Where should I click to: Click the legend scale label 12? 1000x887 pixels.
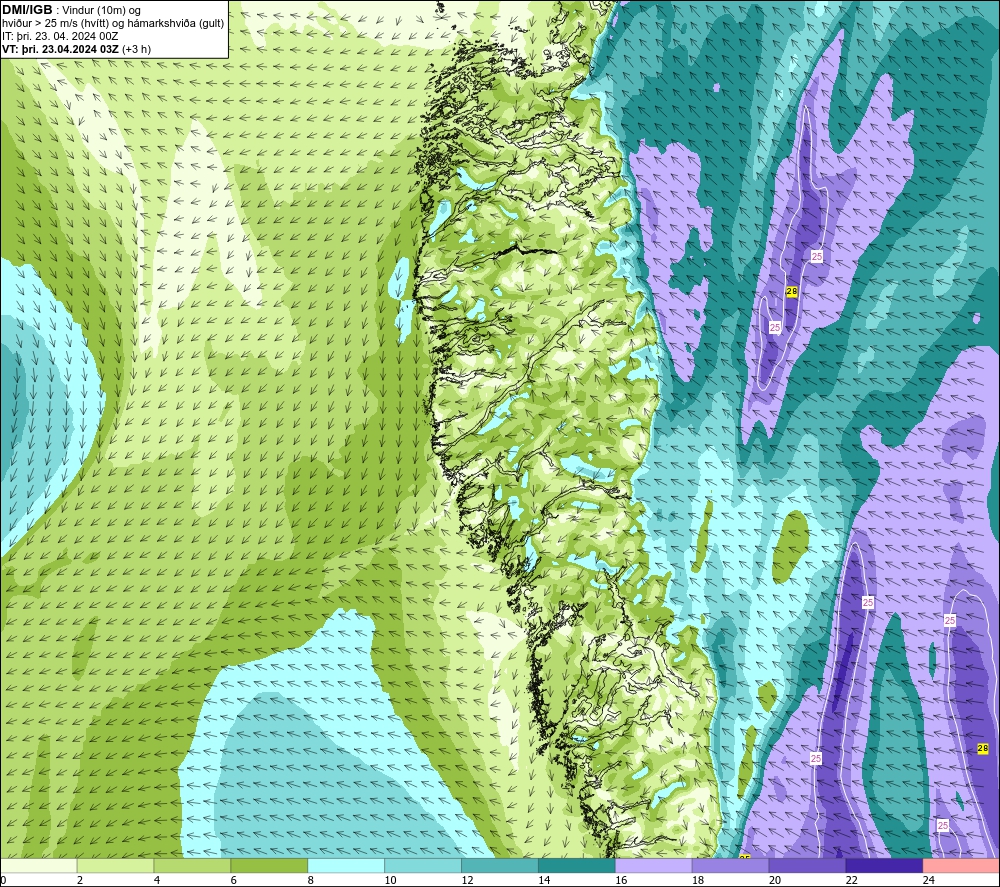[467, 880]
